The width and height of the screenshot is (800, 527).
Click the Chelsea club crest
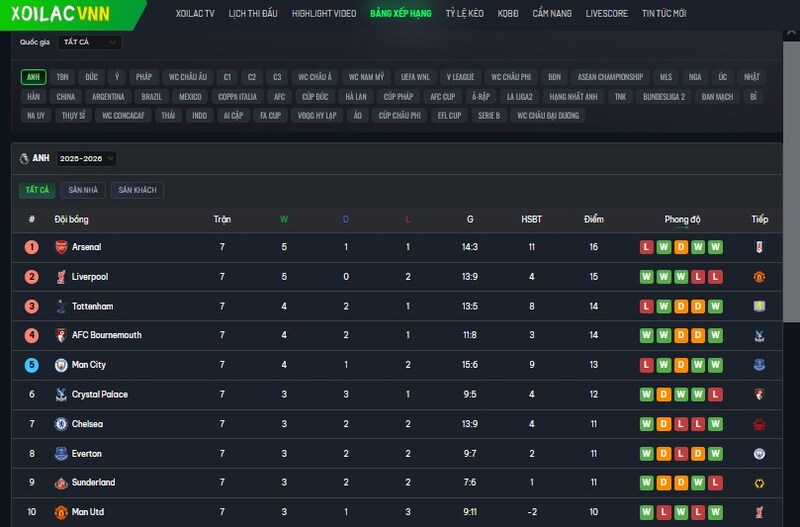point(60,424)
